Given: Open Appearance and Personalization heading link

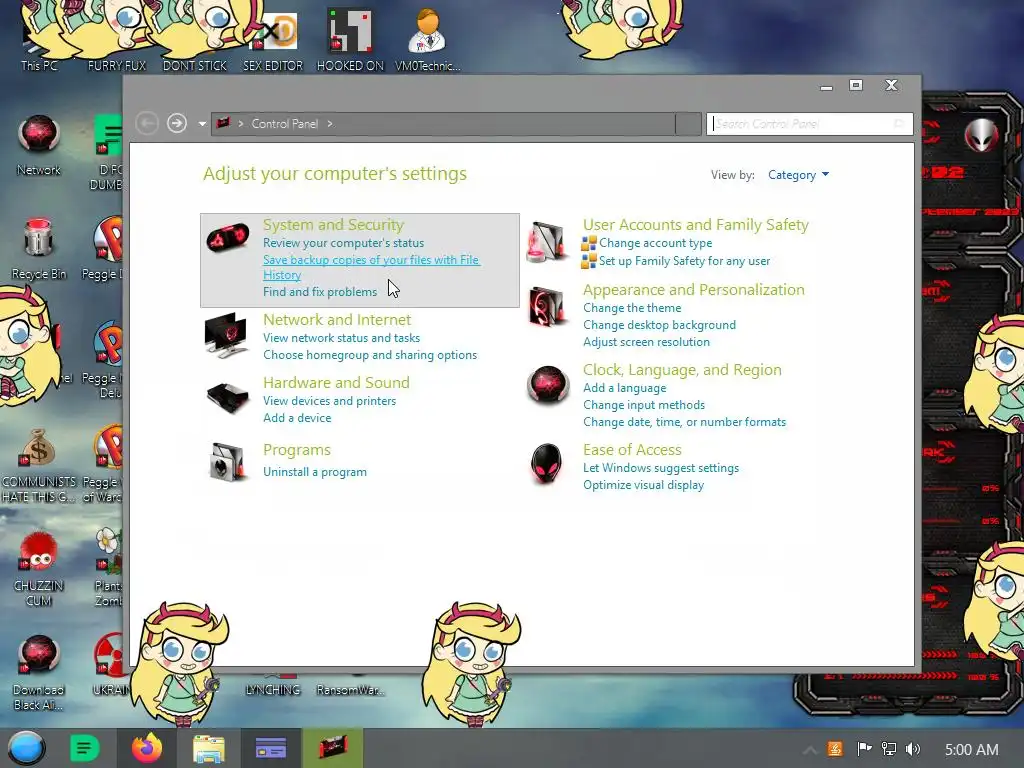Looking at the screenshot, I should pyautogui.click(x=694, y=290).
